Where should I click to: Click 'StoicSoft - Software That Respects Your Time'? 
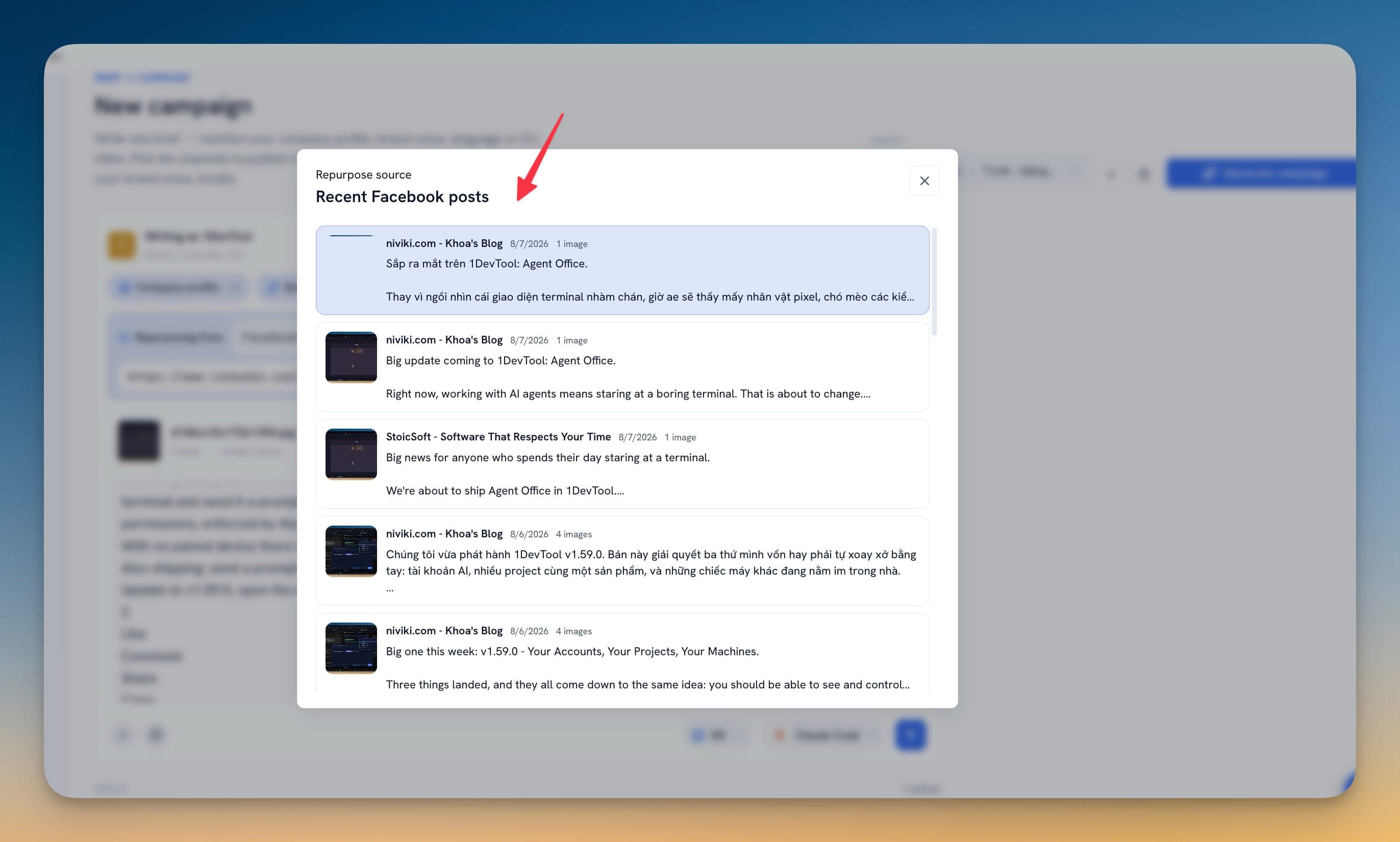coord(498,436)
